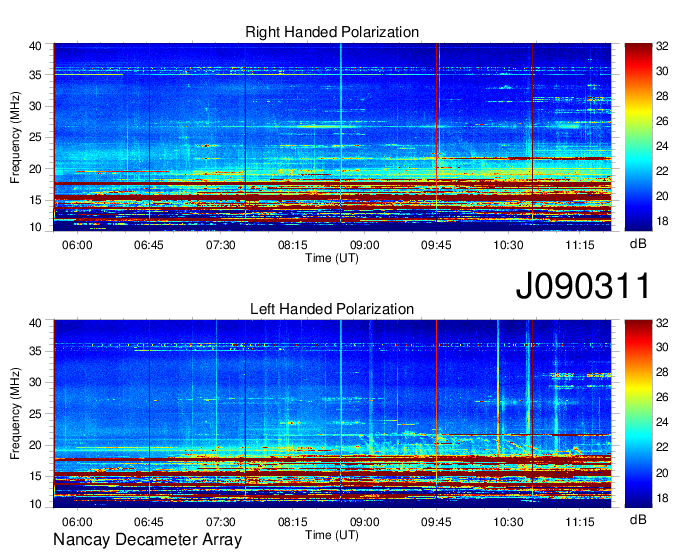Click the 40 MHz tick of Left Handed plot
The height and width of the screenshot is (552, 680).
35,323
